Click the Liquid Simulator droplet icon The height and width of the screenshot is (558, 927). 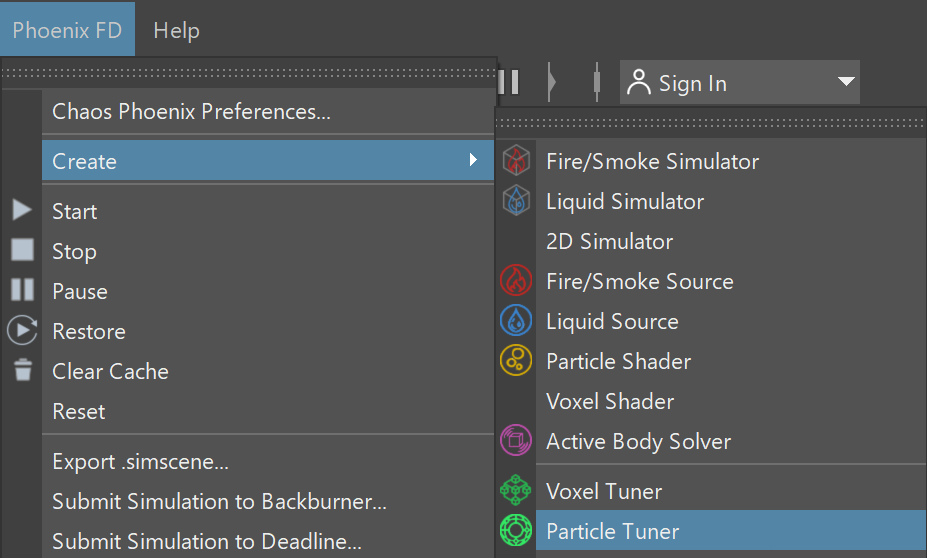click(516, 200)
